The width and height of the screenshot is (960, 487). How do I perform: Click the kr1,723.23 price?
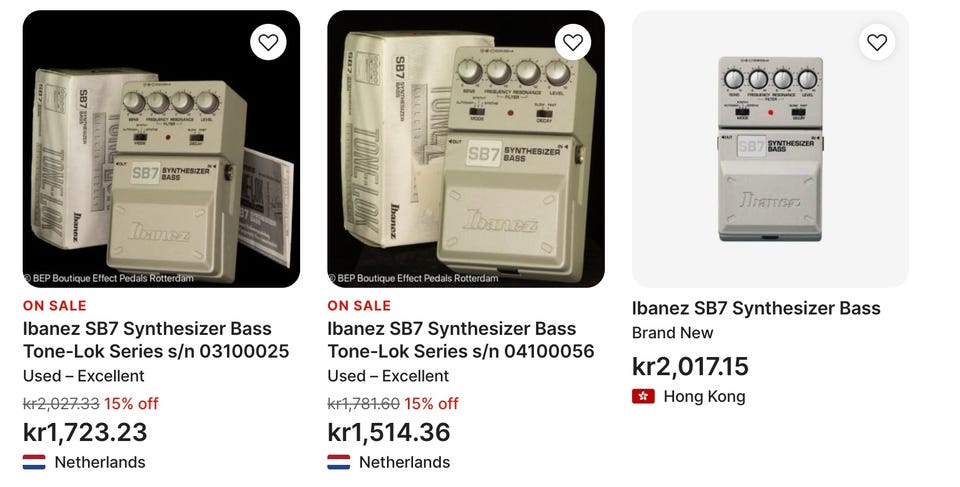[85, 432]
